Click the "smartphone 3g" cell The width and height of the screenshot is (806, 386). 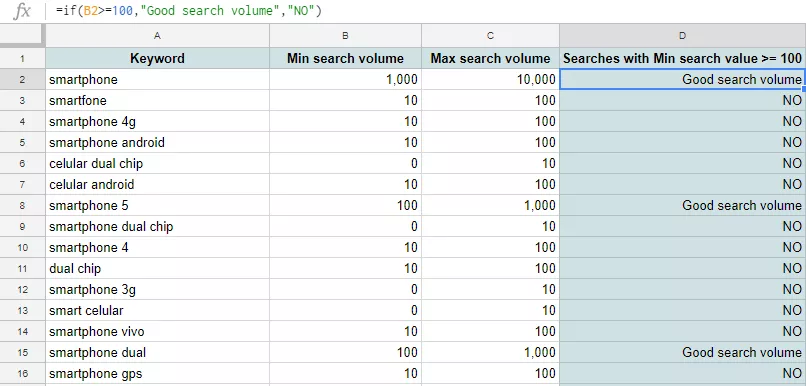click(x=157, y=289)
